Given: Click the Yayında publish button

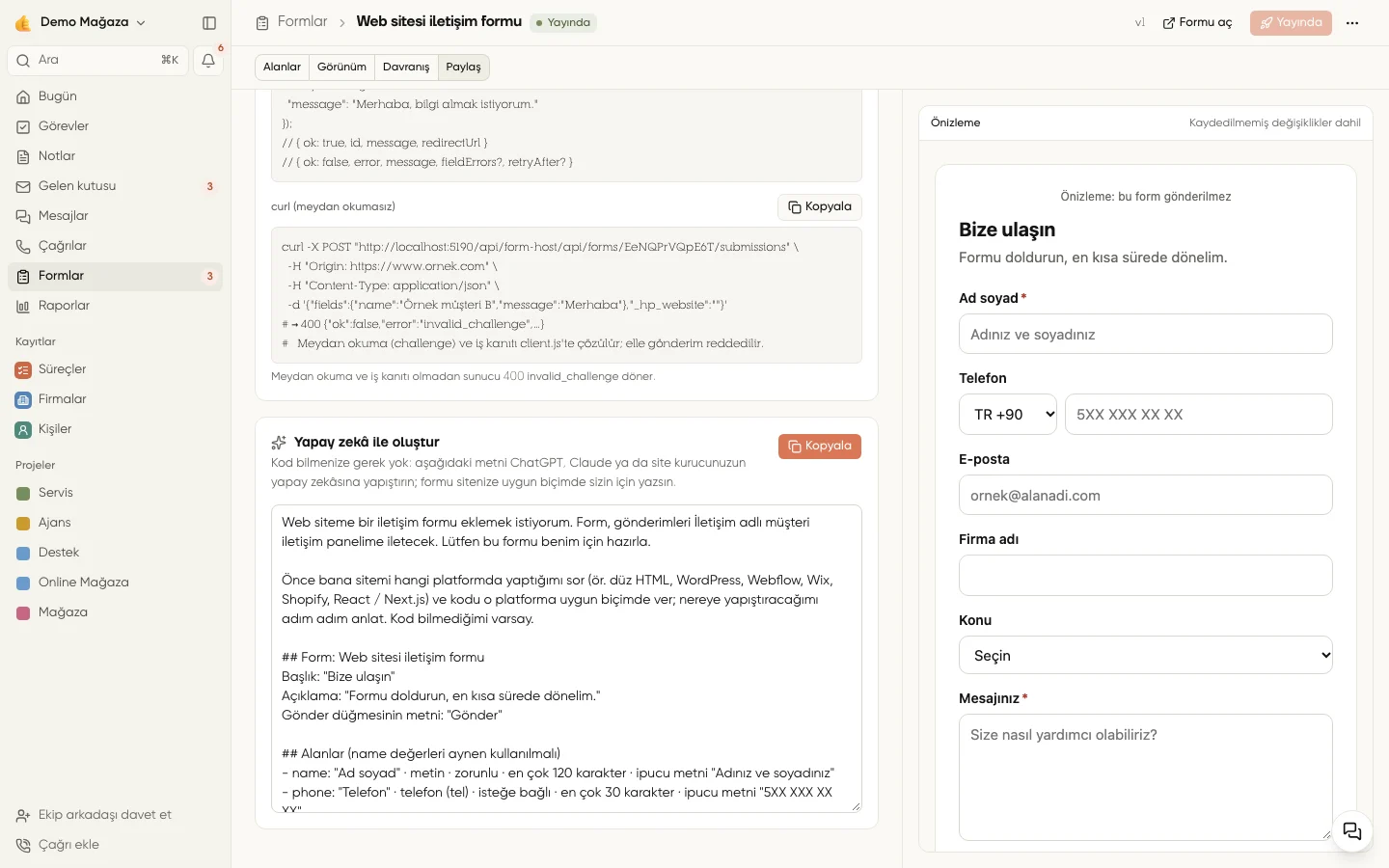Looking at the screenshot, I should tap(1291, 23).
